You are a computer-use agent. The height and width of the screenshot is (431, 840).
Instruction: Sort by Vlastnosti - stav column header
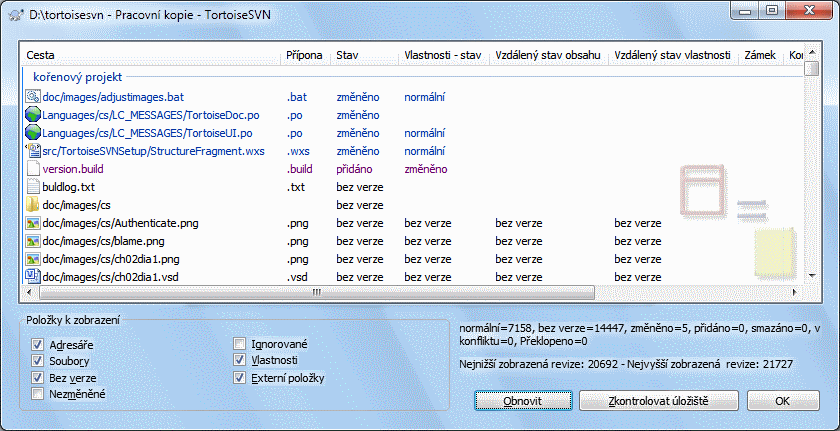point(444,55)
